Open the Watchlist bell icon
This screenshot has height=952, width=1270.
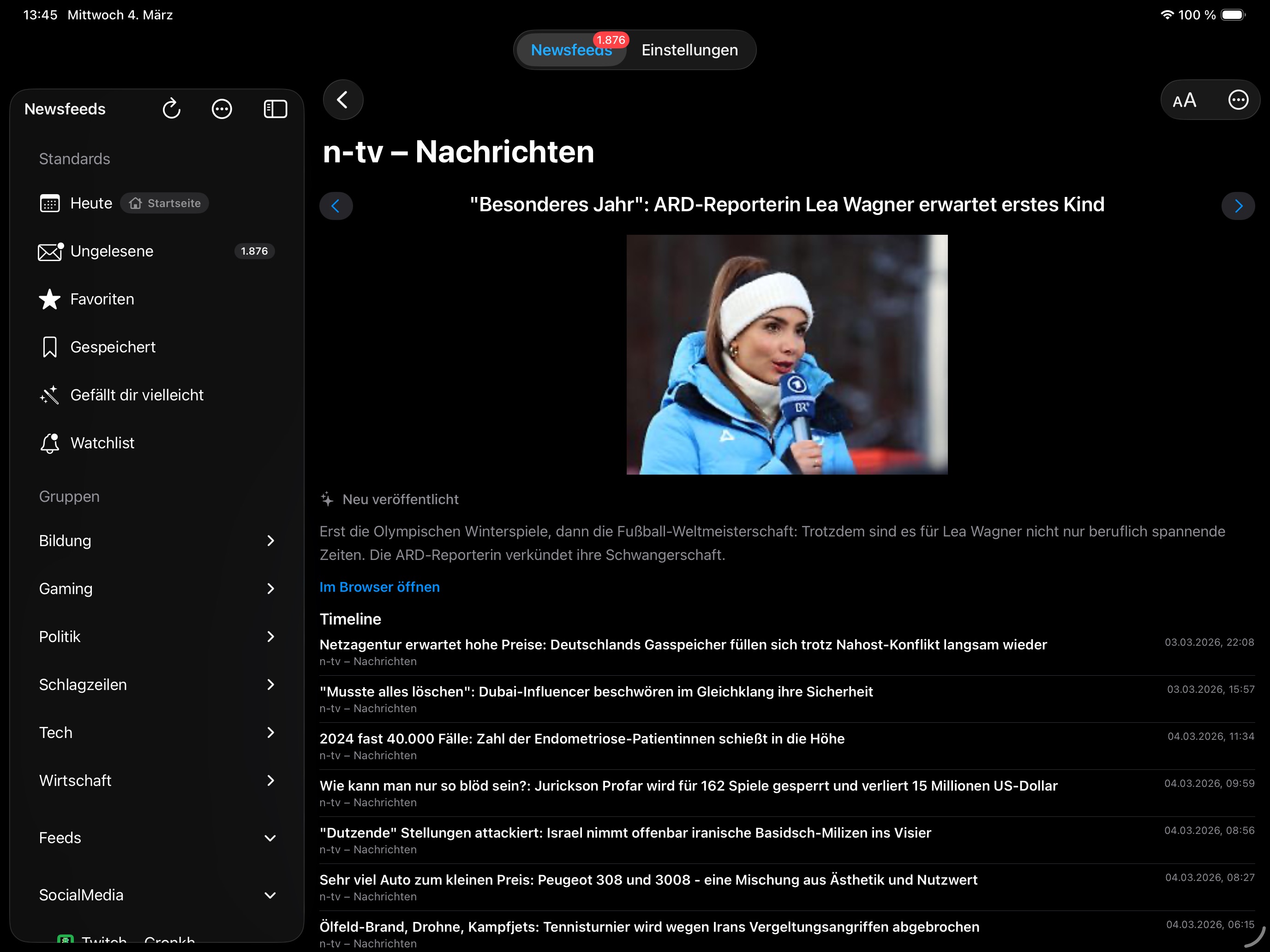coord(49,442)
